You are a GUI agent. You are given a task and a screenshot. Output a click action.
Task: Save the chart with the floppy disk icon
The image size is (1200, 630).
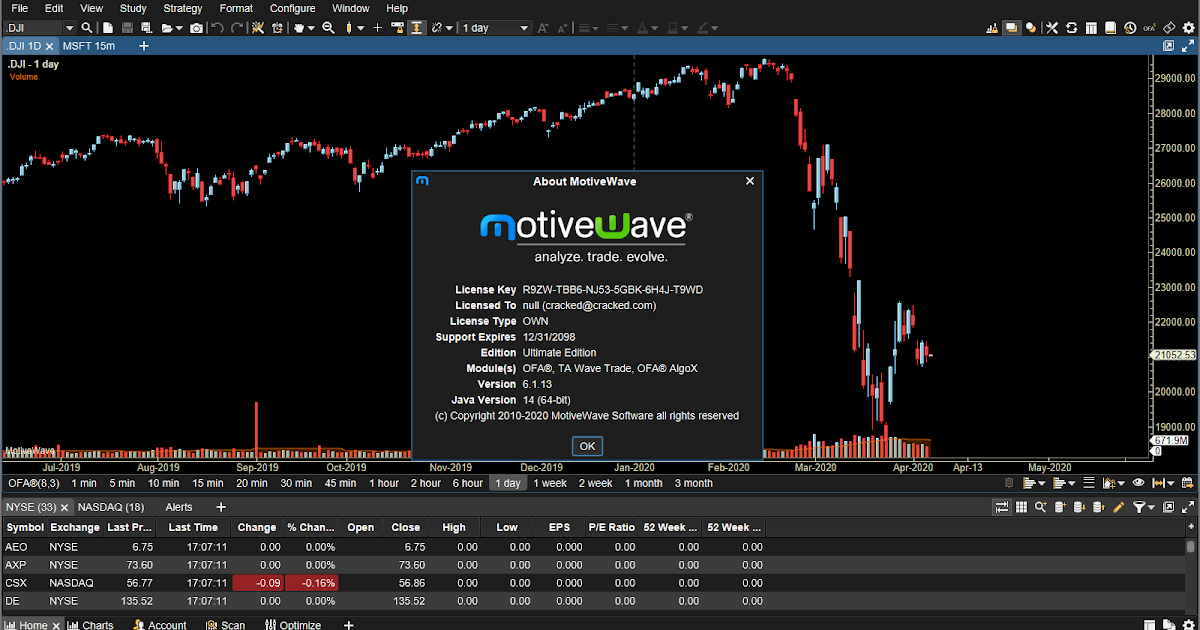click(127, 27)
